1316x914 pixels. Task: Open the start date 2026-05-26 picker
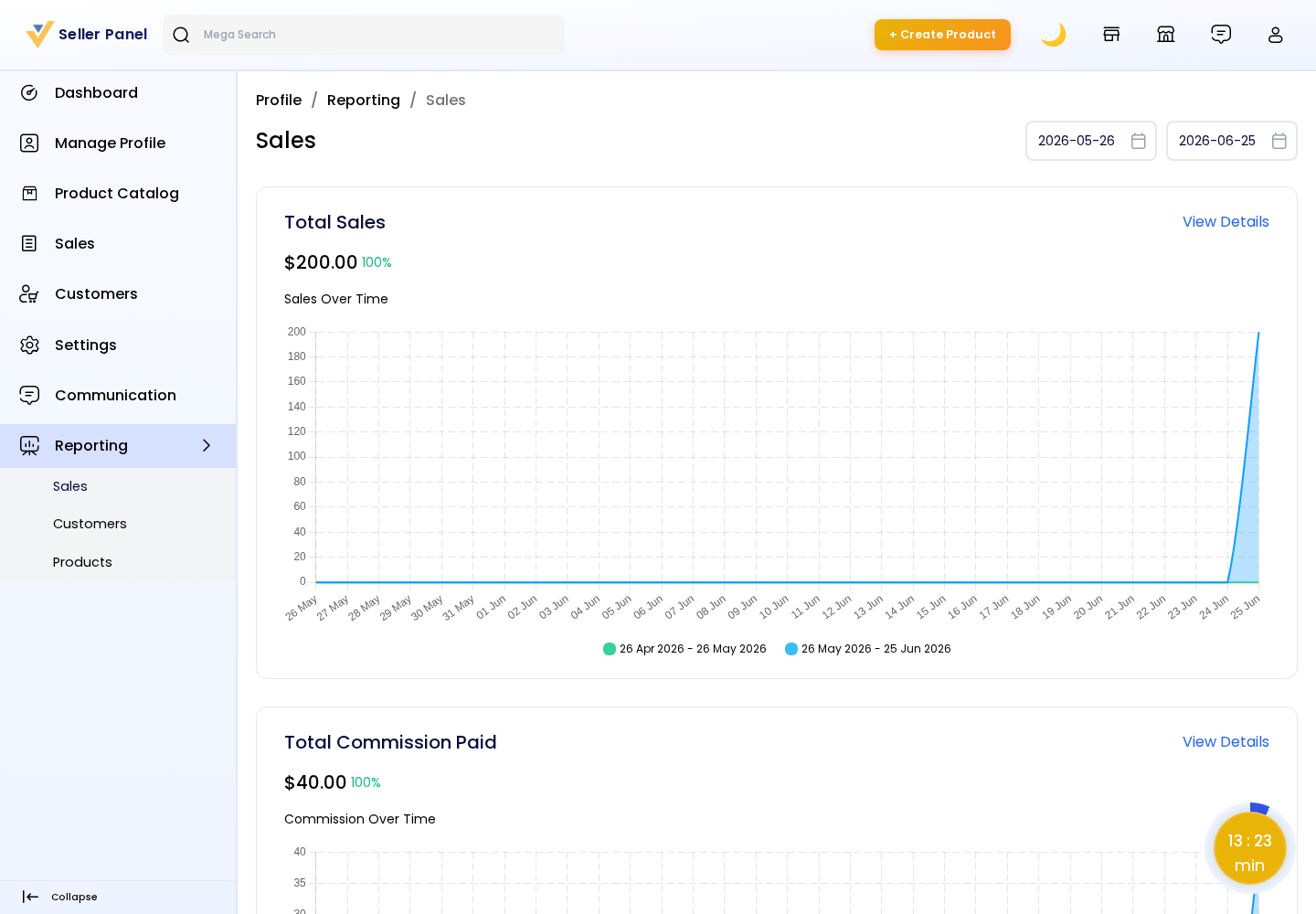(x=1091, y=141)
